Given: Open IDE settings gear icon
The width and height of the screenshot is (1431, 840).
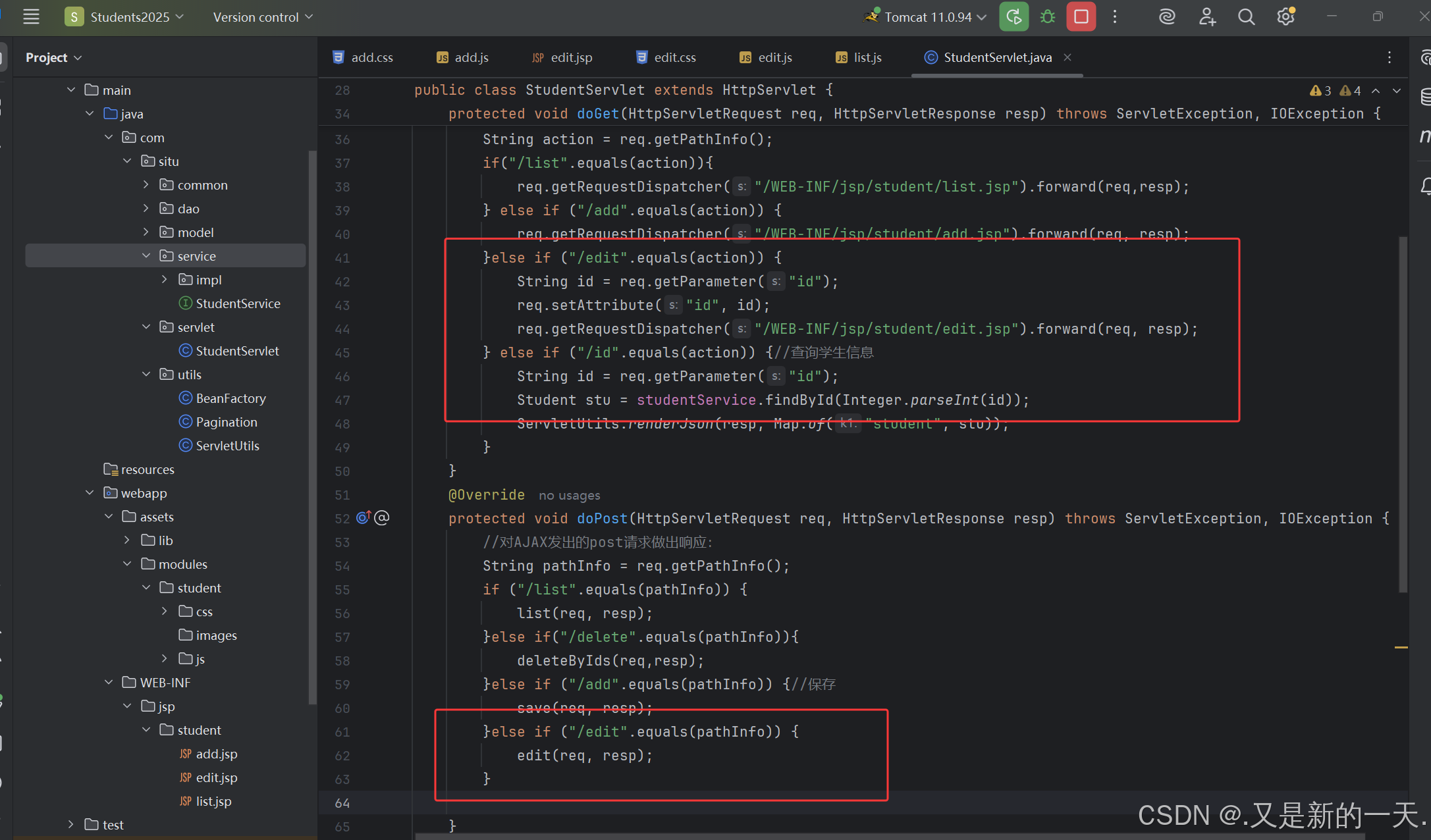Looking at the screenshot, I should (1285, 17).
